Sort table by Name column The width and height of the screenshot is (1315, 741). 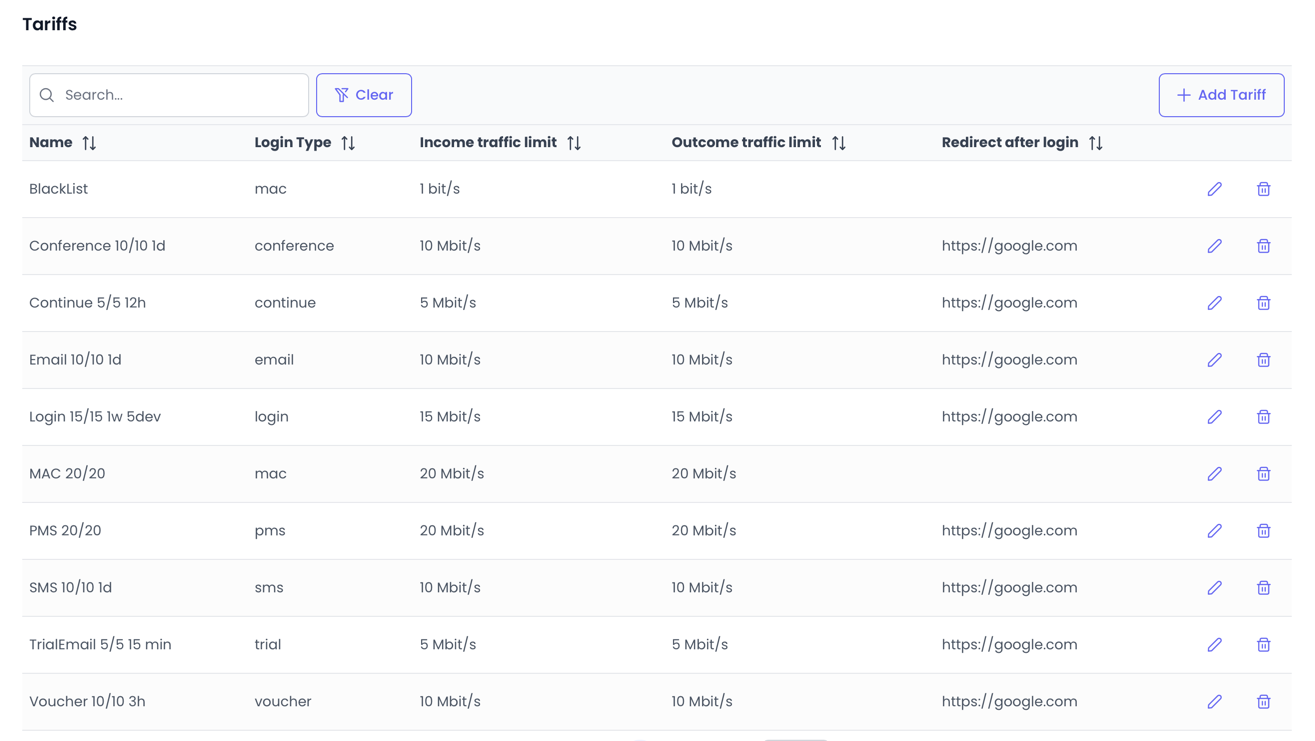pos(89,143)
